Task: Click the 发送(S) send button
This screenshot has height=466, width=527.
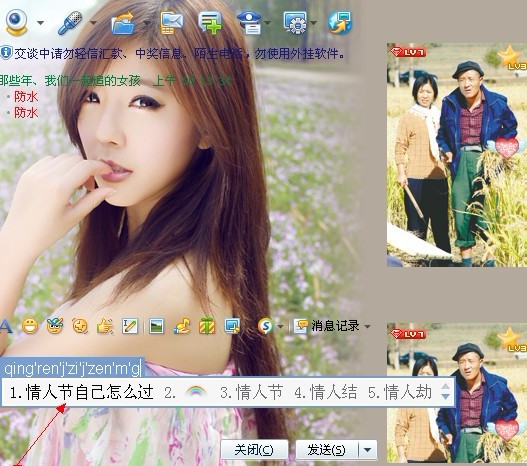Action: [327, 450]
